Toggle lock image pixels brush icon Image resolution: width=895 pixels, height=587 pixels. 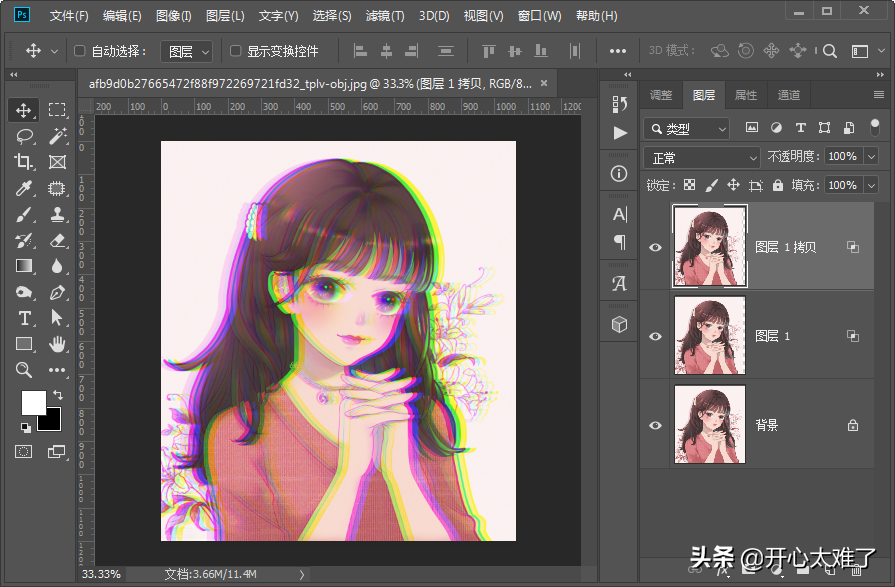click(x=711, y=185)
